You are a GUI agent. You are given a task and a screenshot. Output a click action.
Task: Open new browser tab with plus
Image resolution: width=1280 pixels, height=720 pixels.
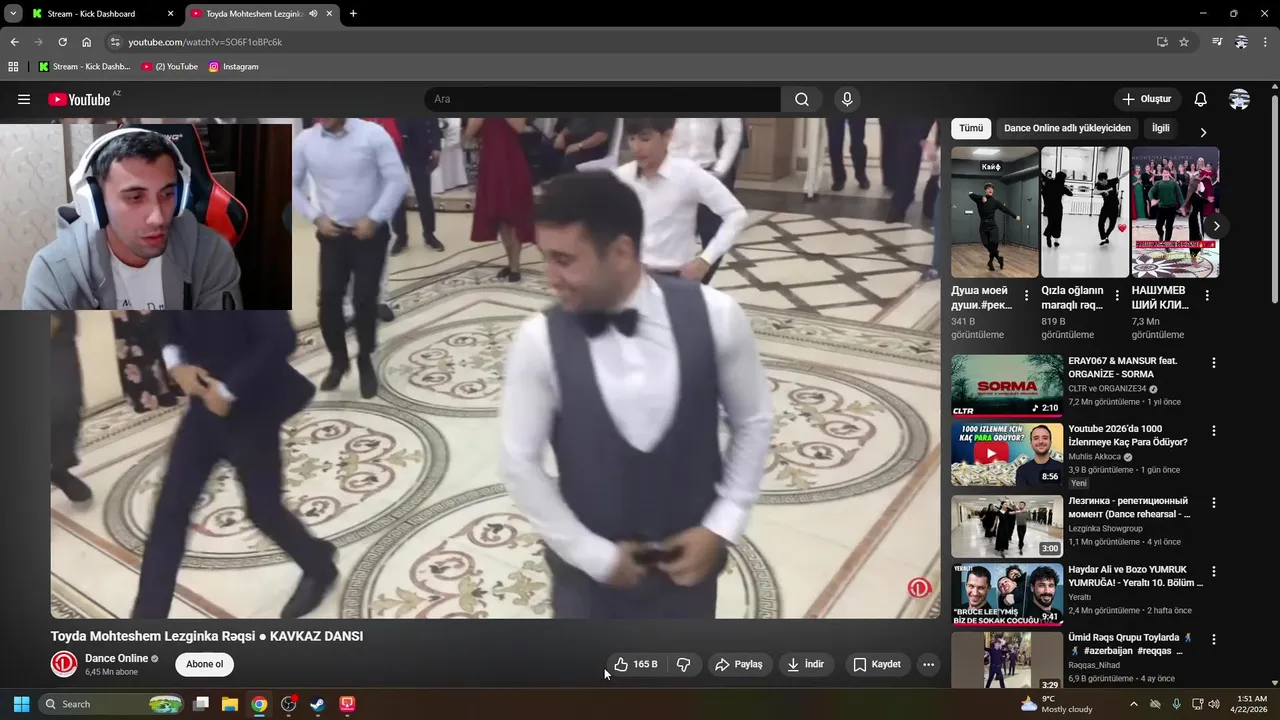click(353, 14)
